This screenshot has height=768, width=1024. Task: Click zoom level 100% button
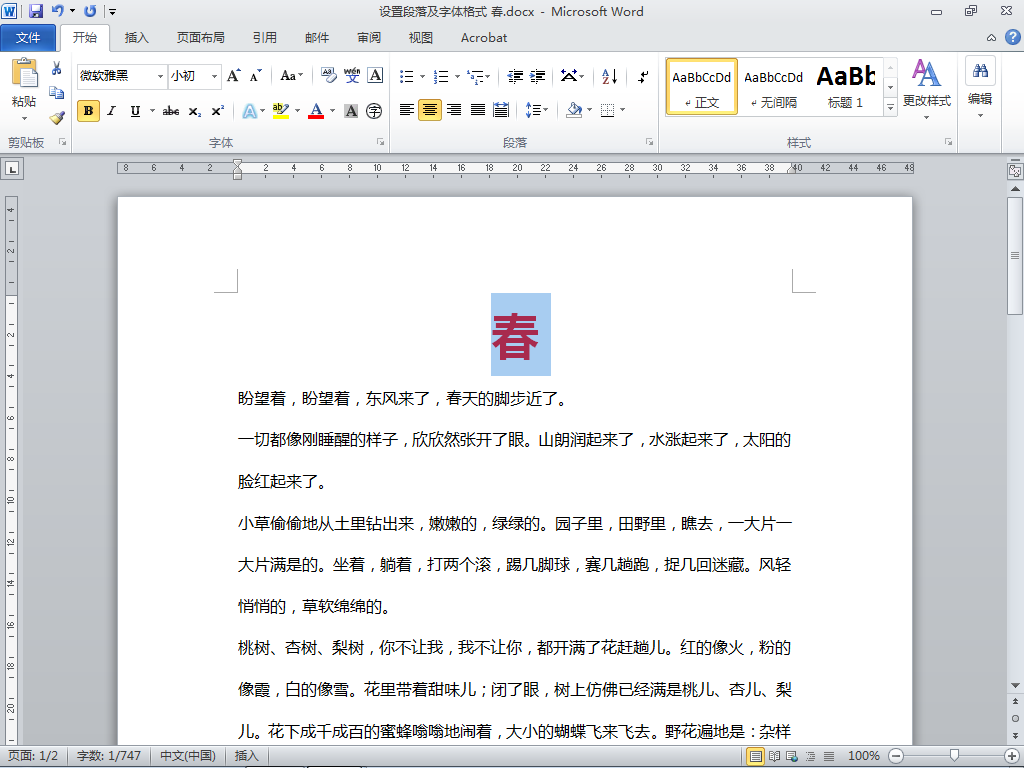[x=863, y=756]
